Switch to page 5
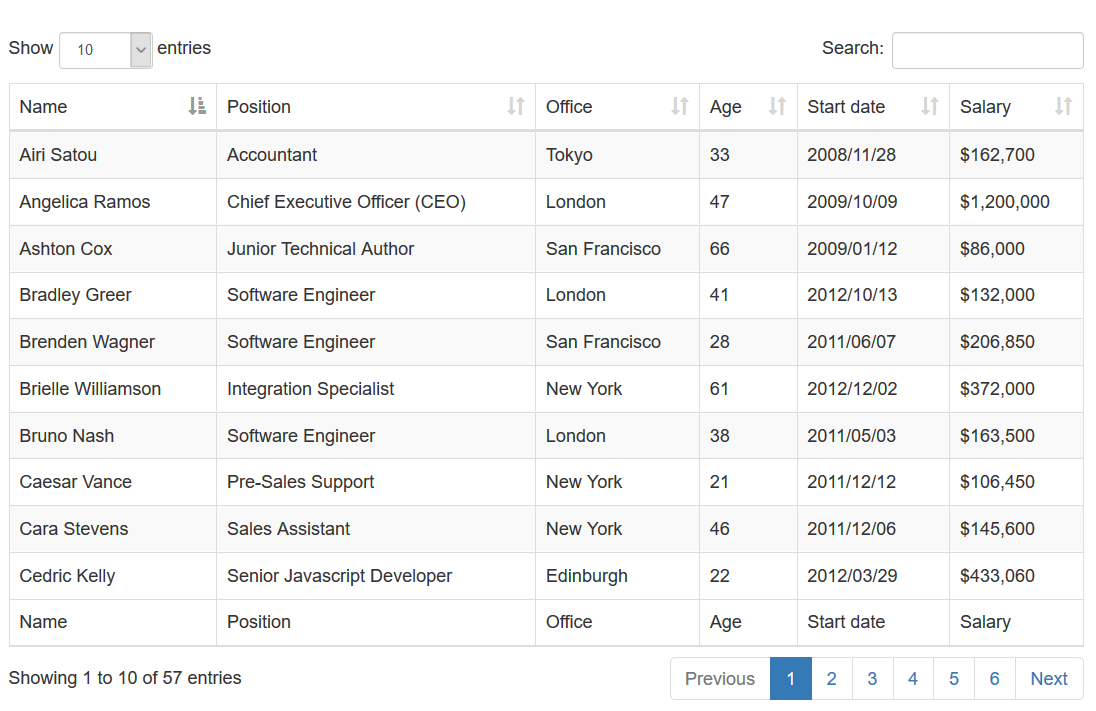 [x=954, y=678]
